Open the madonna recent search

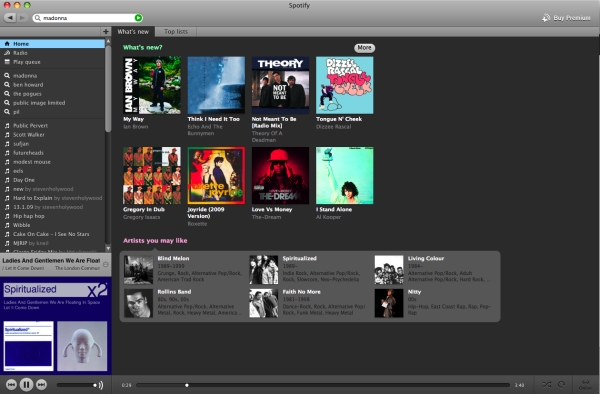point(52,76)
